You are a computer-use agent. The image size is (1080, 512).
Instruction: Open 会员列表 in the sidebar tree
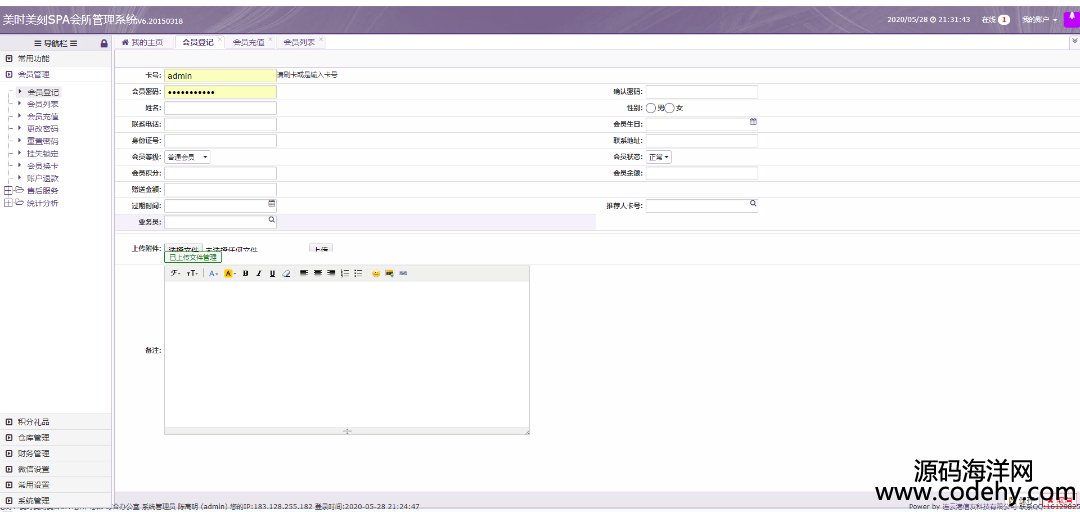tap(42, 104)
